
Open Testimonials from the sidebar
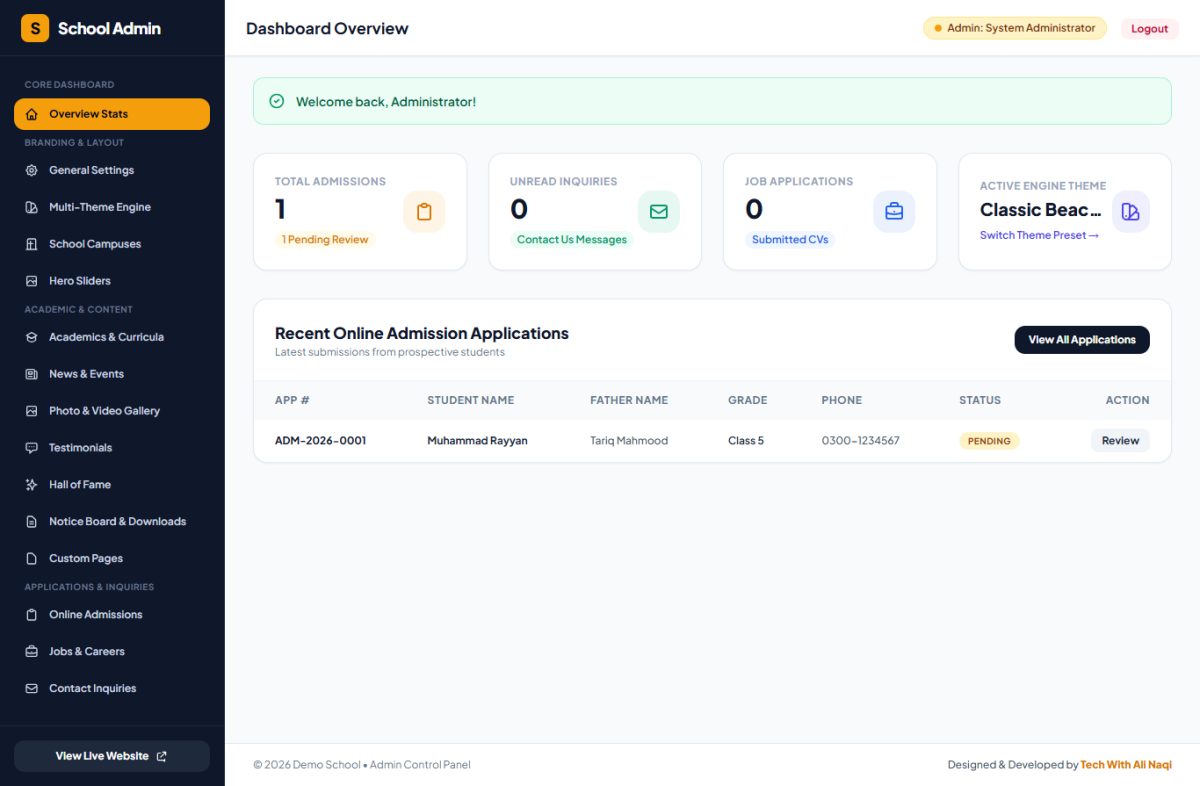pyautogui.click(x=112, y=448)
